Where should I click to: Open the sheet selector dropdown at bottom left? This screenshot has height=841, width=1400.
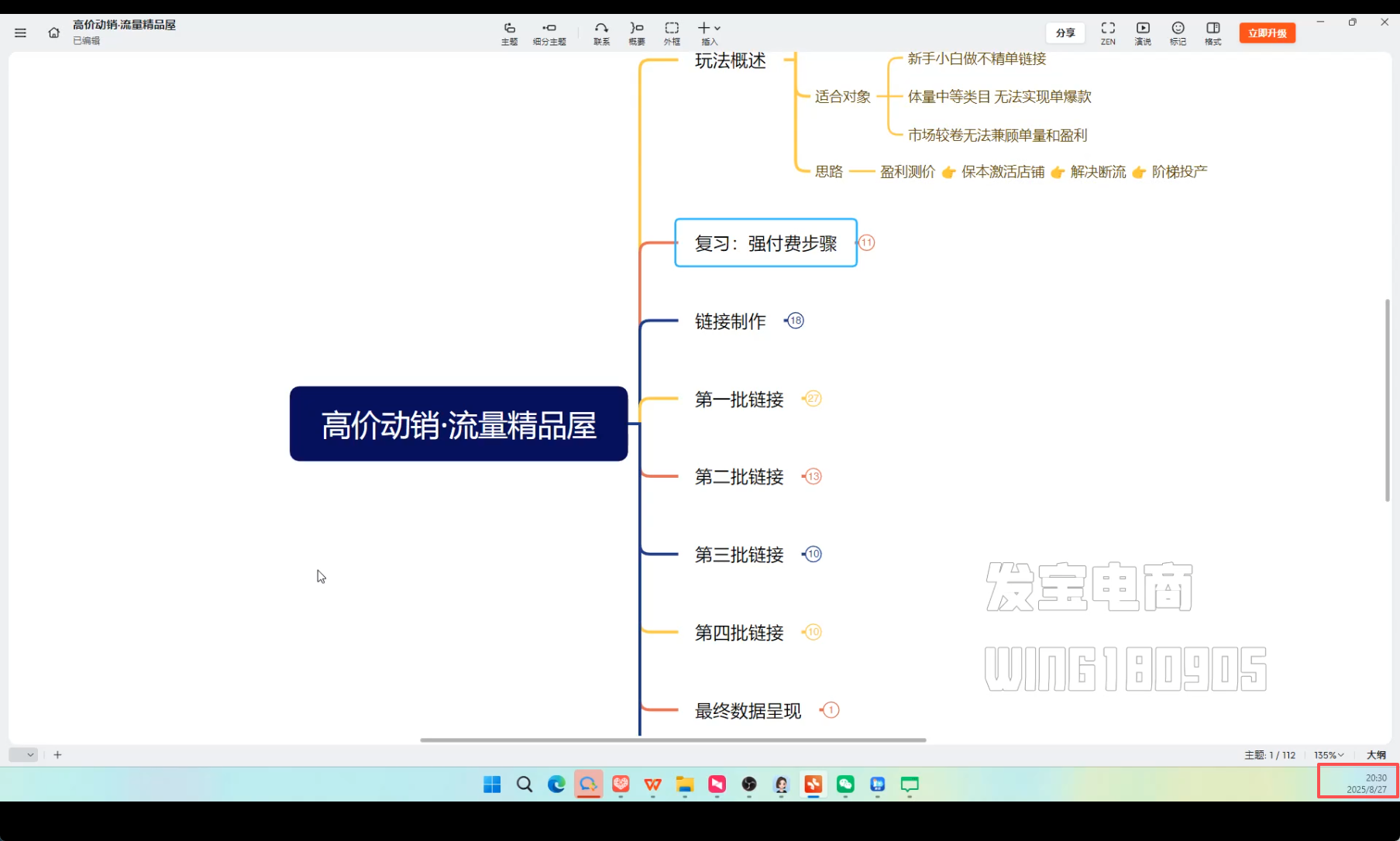[x=23, y=755]
